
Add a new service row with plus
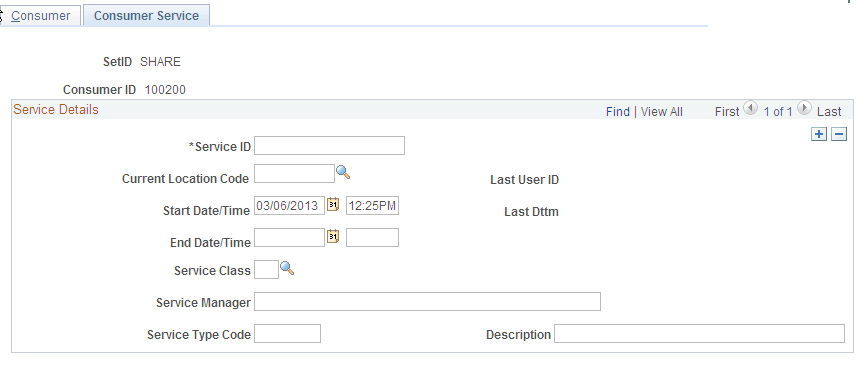[x=819, y=134]
